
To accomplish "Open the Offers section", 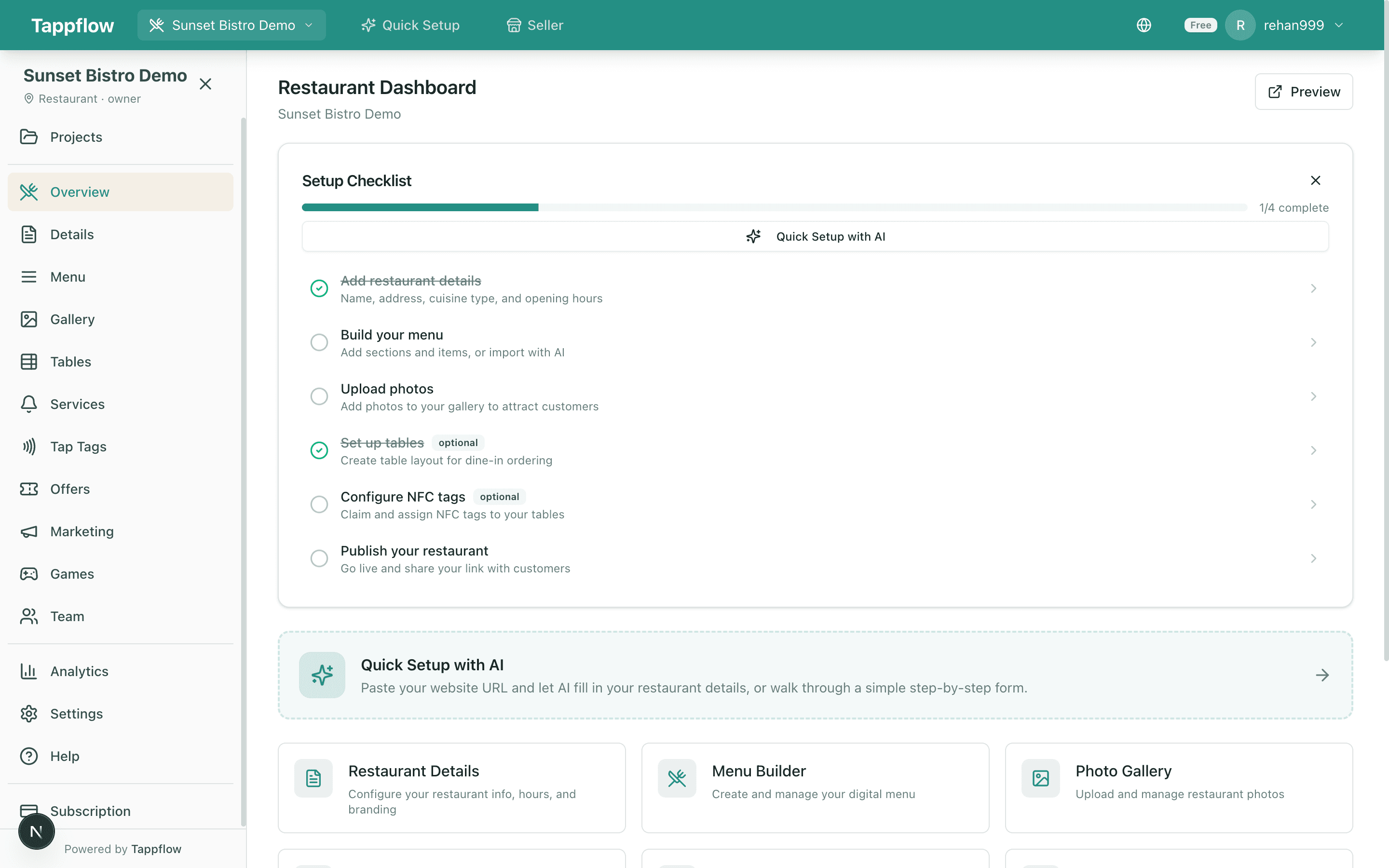I will coord(69,488).
